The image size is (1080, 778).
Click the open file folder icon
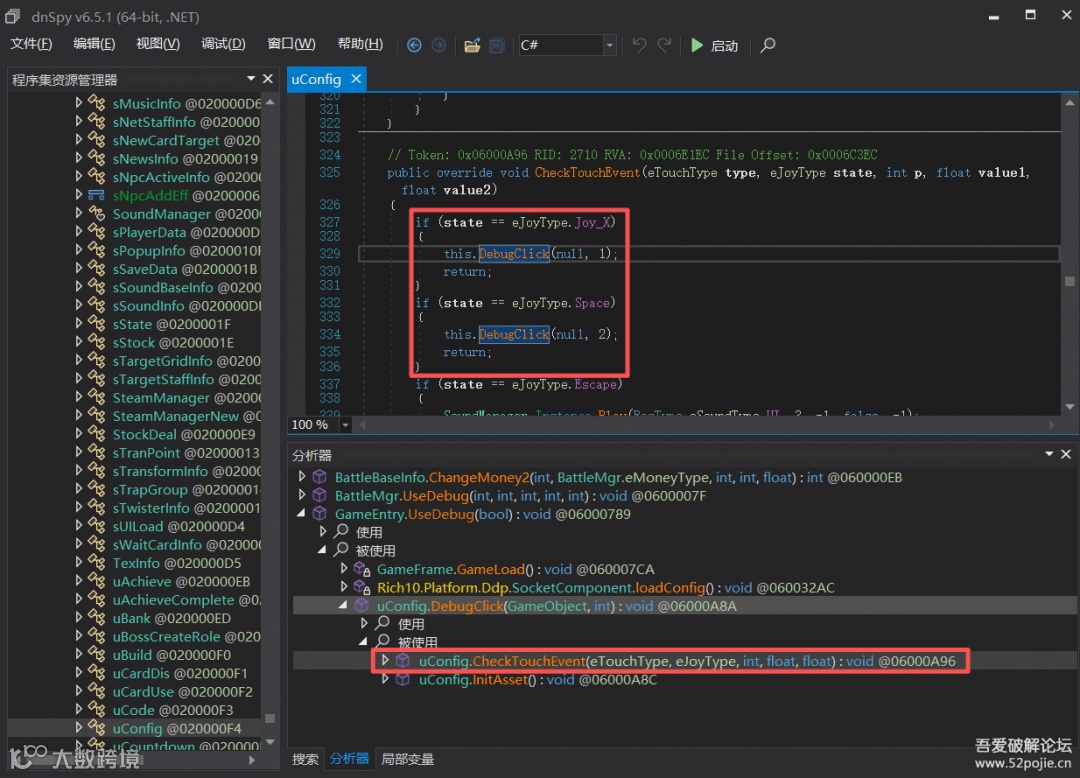(x=472, y=45)
